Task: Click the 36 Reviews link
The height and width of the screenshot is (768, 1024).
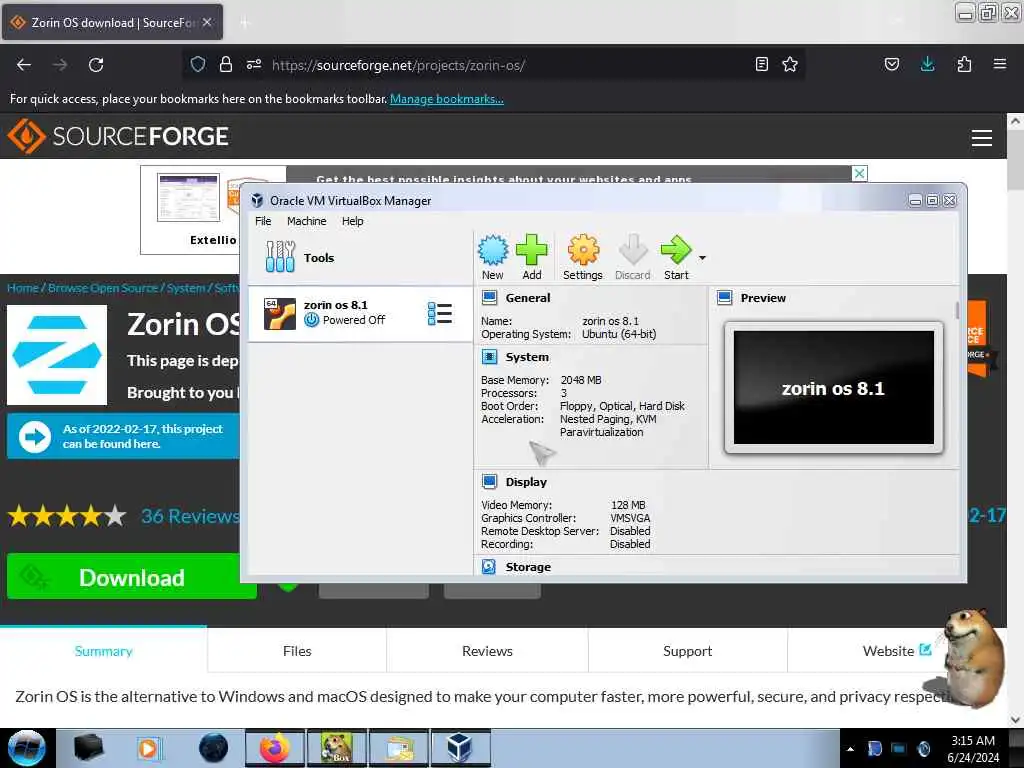Action: click(x=190, y=516)
